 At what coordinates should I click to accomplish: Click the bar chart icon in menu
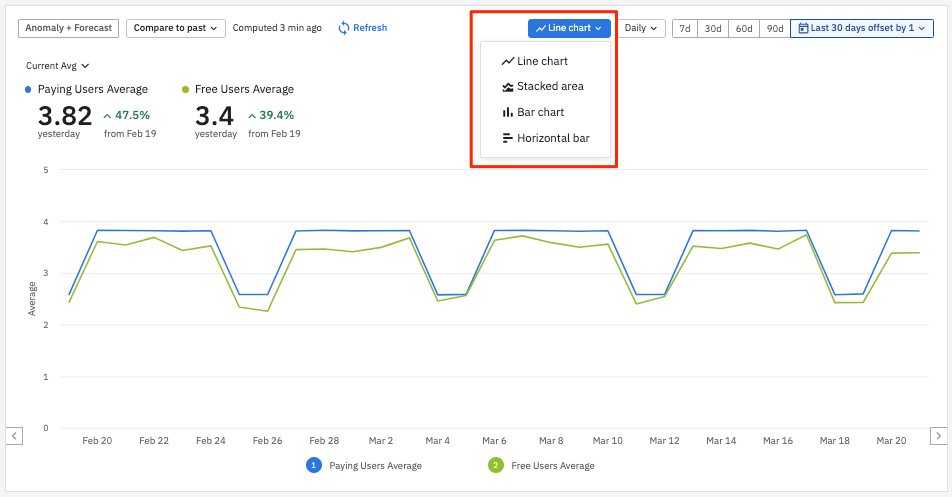pyautogui.click(x=508, y=112)
